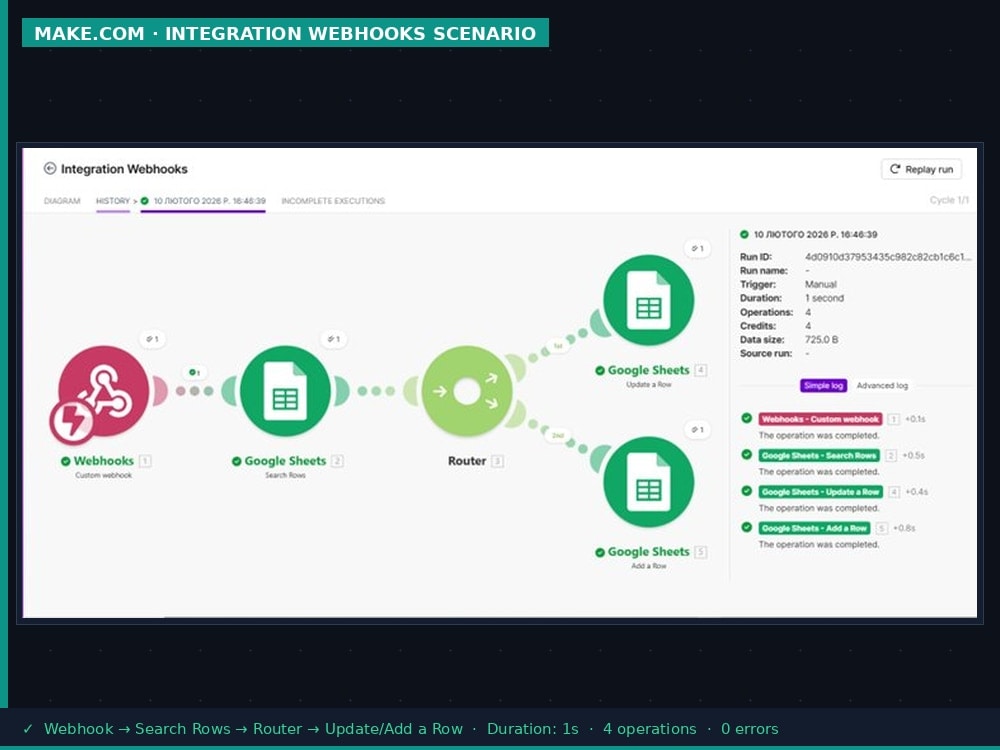1000x750 pixels.
Task: Click the Integration Webhooks scenario title
Action: click(124, 169)
